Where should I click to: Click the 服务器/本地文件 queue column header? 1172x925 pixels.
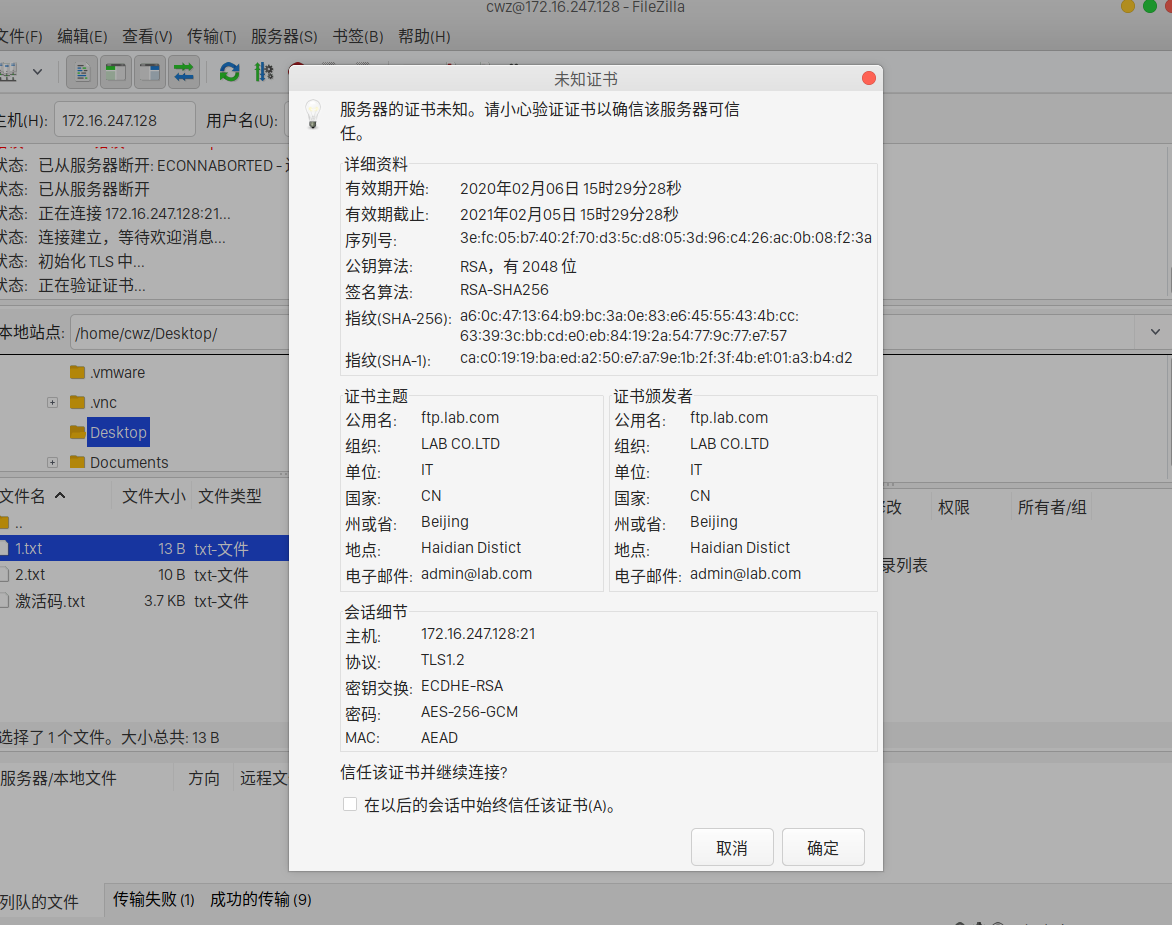coord(58,778)
